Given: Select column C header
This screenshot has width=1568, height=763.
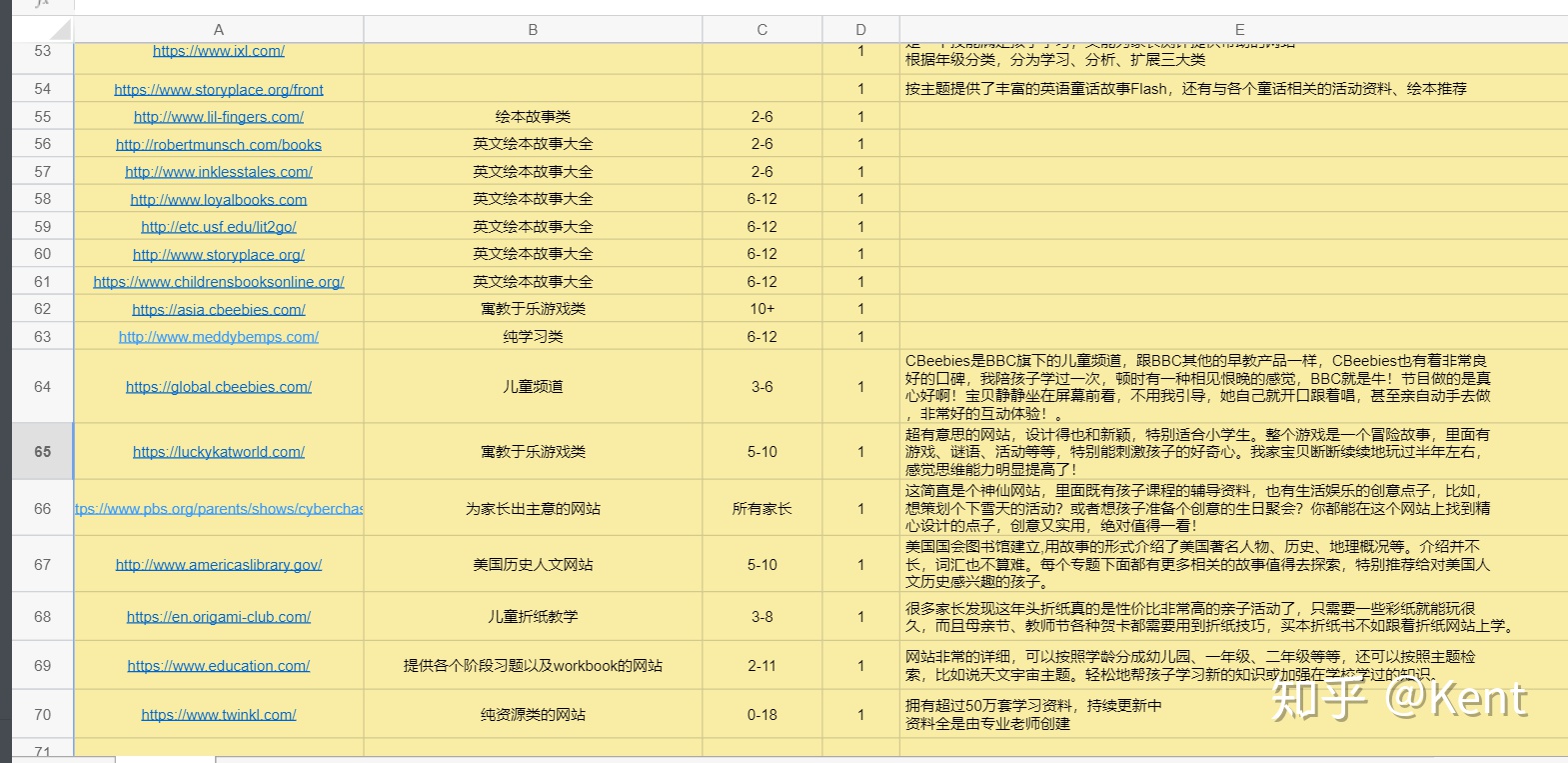Looking at the screenshot, I should point(762,30).
